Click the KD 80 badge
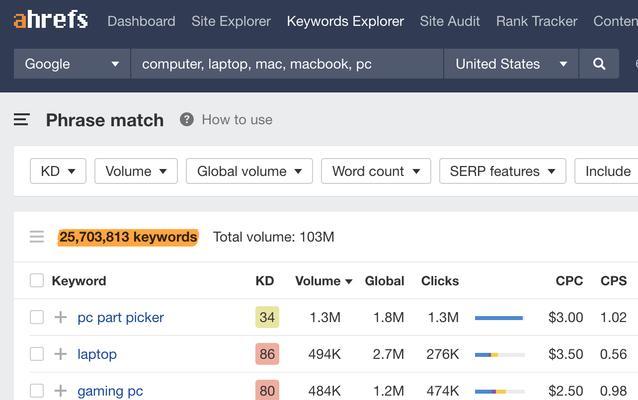 point(267,390)
